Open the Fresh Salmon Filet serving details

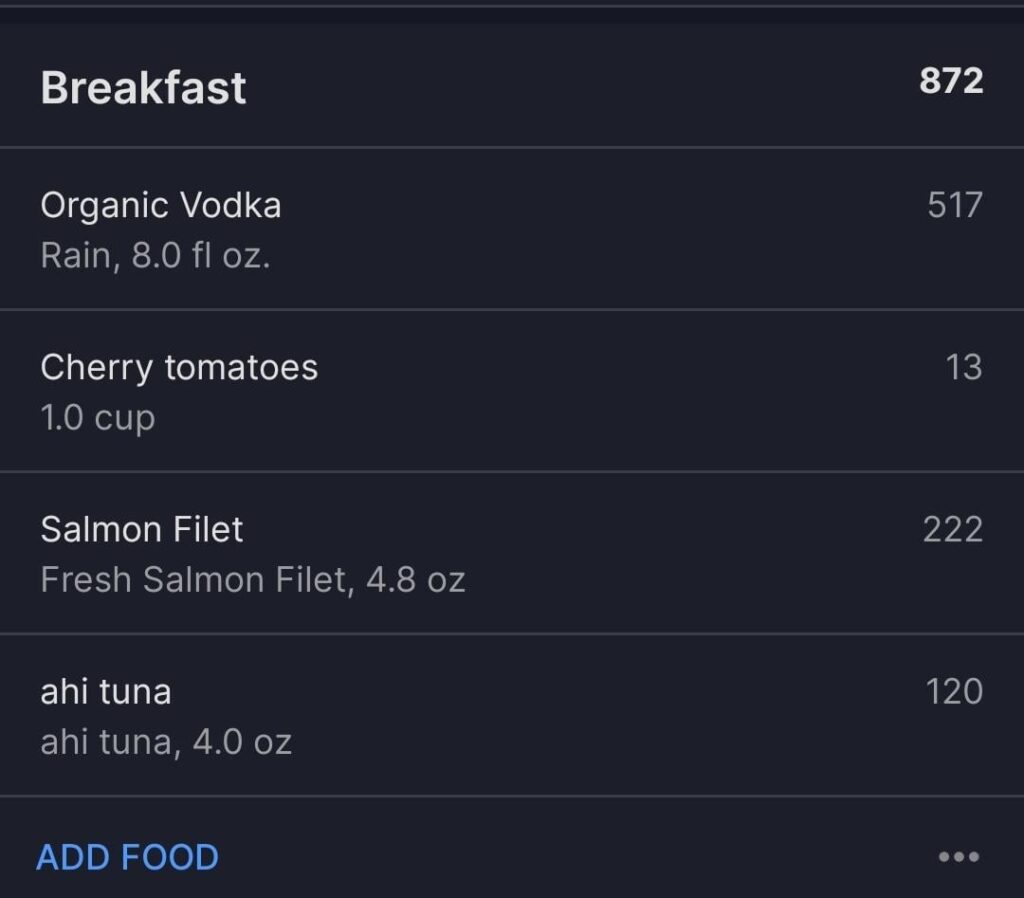coord(252,580)
